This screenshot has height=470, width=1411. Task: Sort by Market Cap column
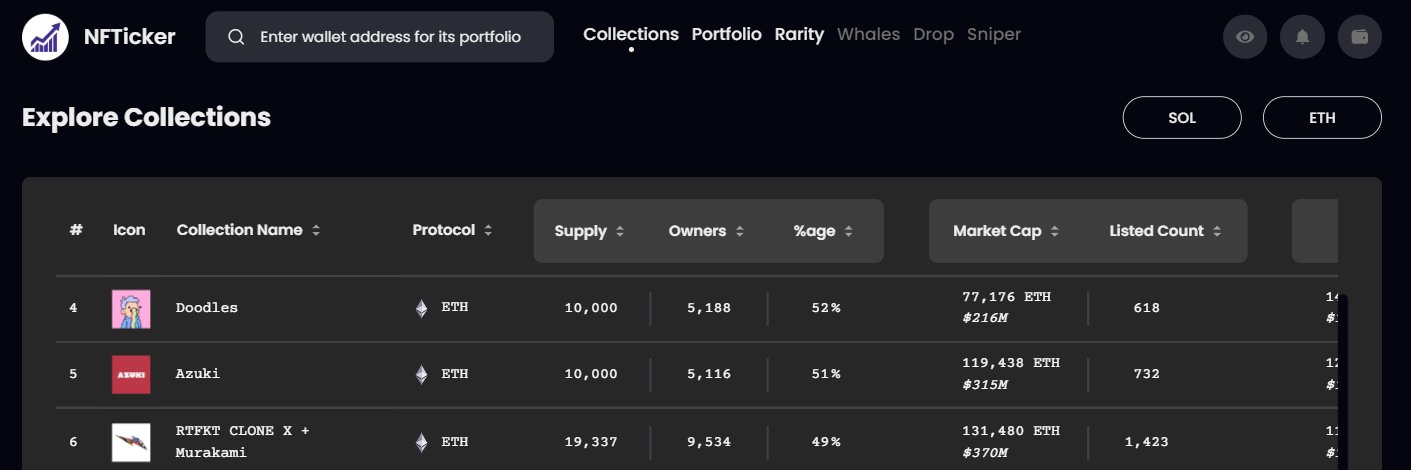point(1007,231)
